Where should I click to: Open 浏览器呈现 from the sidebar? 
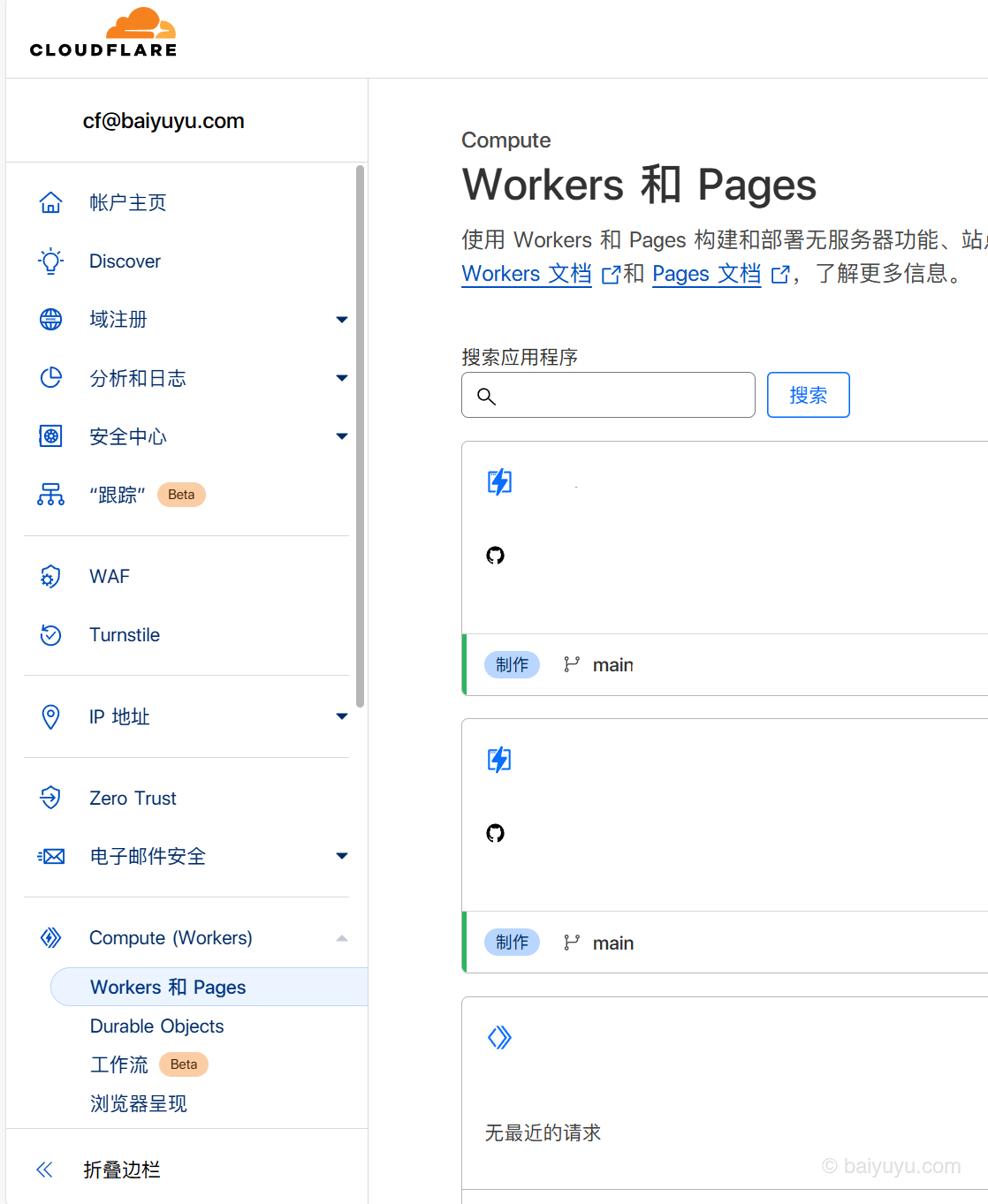139,1103
